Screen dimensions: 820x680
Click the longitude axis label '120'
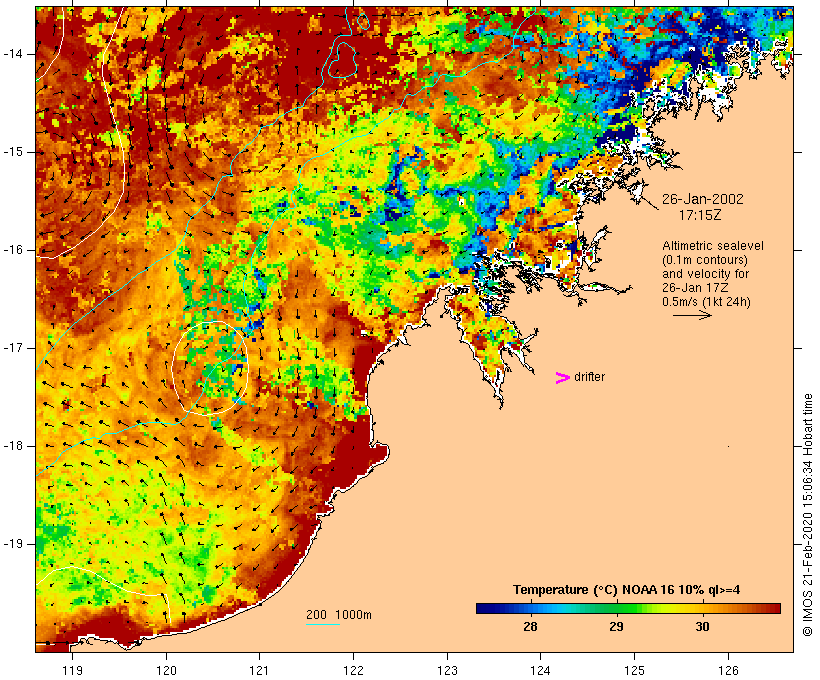click(166, 670)
